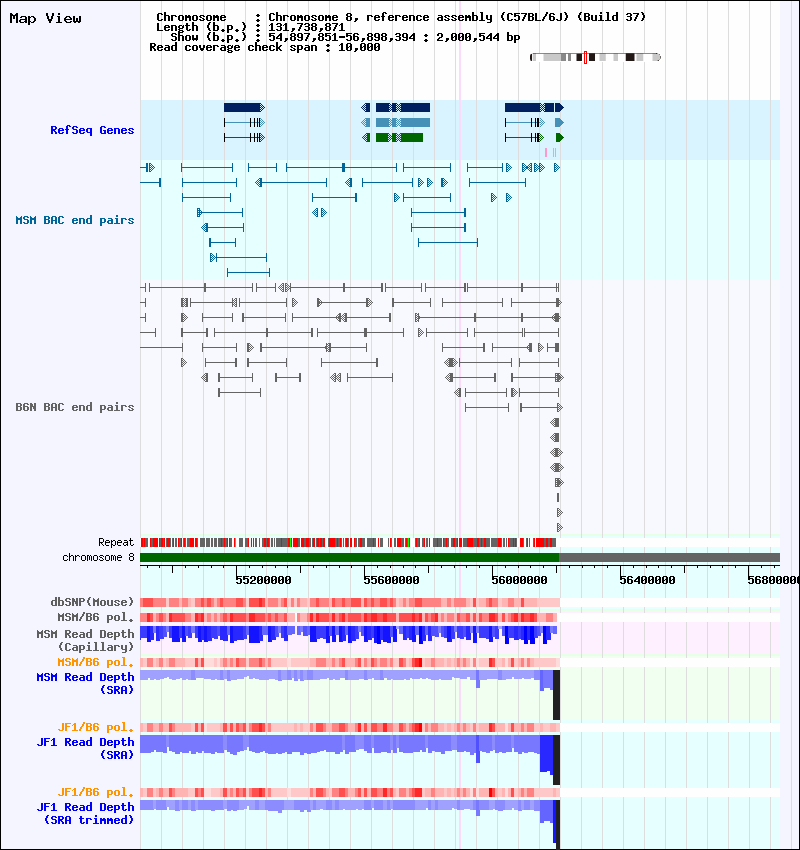This screenshot has height=850, width=800.
Task: Click the gray unassembled chromosome 8 segment
Action: click(669, 557)
